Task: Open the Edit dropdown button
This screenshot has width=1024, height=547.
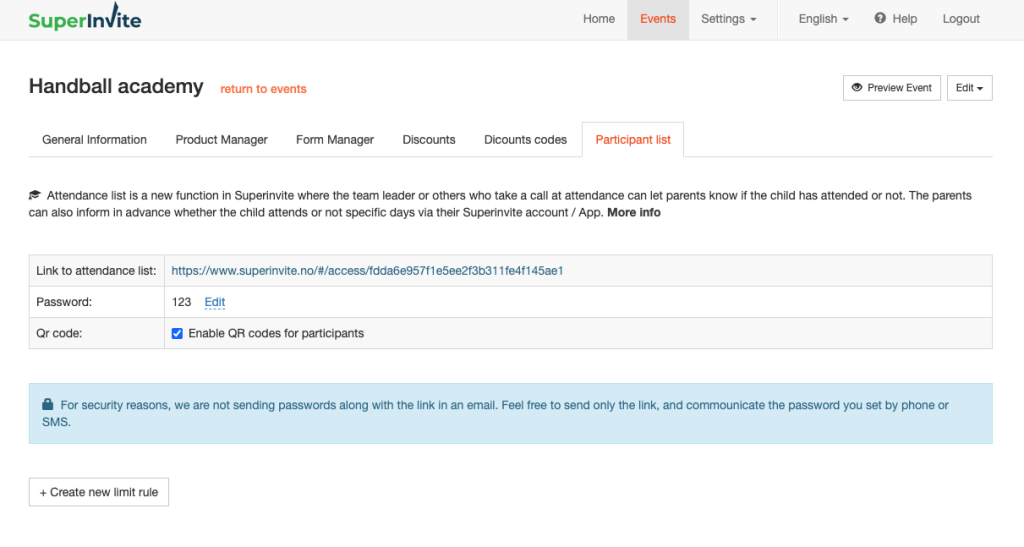Action: click(969, 88)
